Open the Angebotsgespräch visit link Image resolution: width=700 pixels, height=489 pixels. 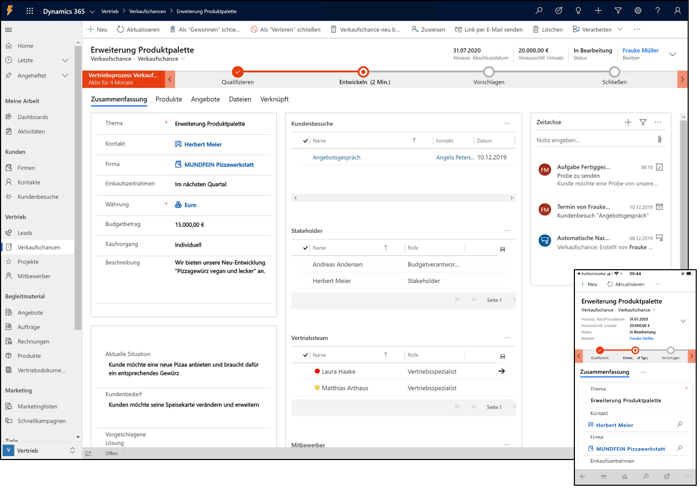[x=336, y=157]
